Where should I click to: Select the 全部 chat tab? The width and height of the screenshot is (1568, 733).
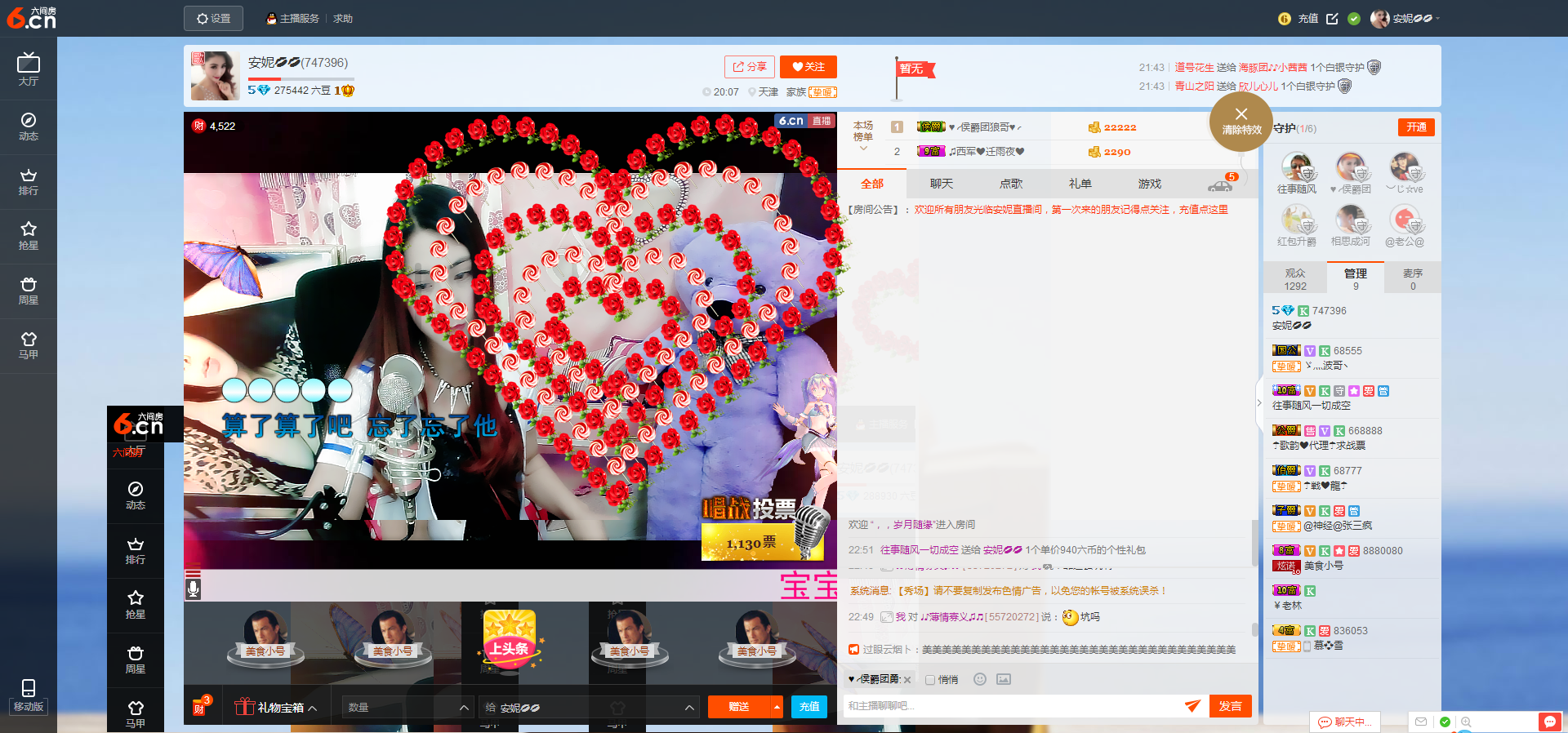click(x=872, y=184)
